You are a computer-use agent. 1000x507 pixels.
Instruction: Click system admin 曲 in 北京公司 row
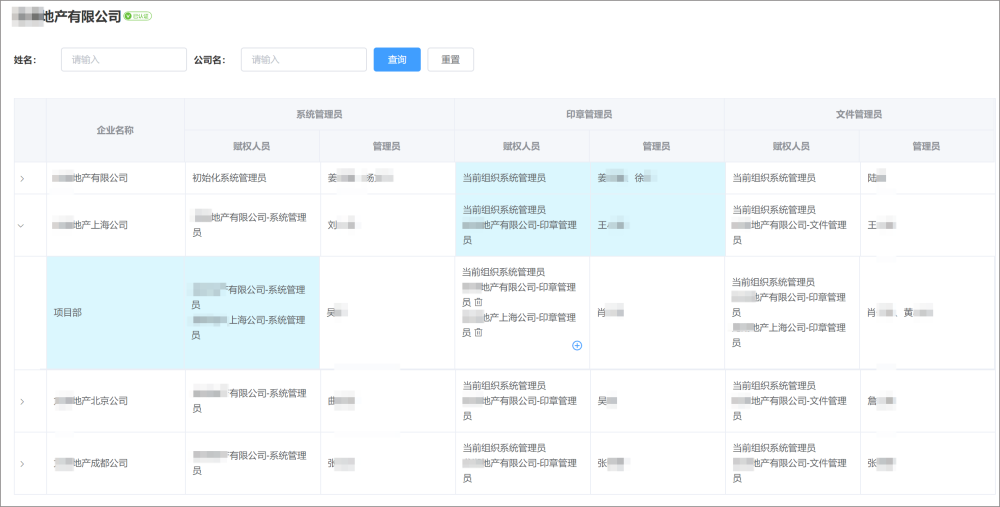341,401
